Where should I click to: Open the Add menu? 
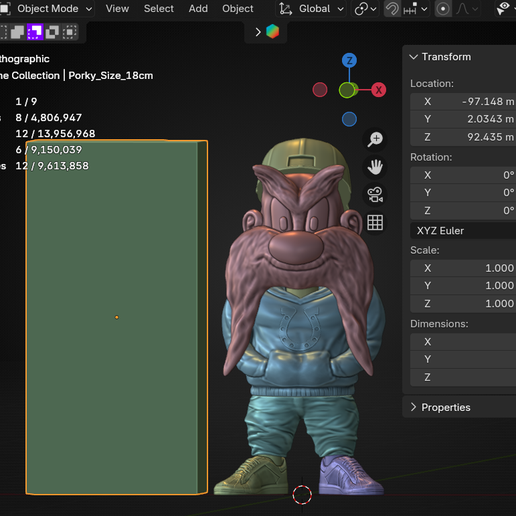pyautogui.click(x=198, y=9)
